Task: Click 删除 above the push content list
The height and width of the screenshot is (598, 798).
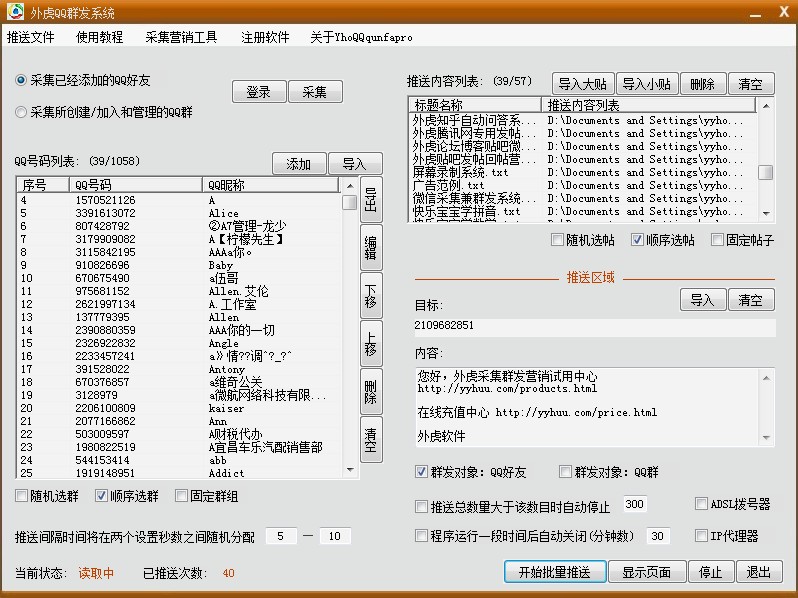Action: (702, 83)
